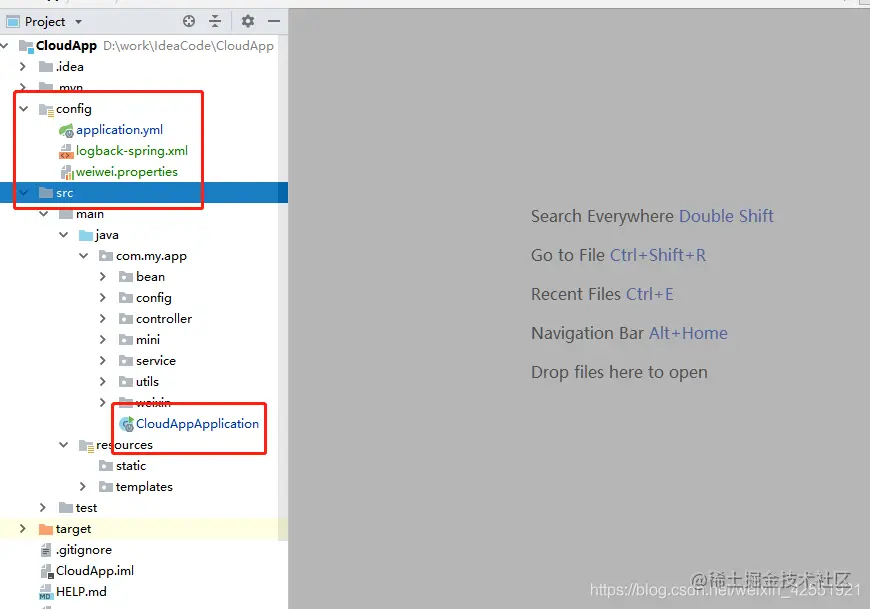Screen dimensions: 870x609
Task: Select the mini package label
Action: [x=148, y=339]
